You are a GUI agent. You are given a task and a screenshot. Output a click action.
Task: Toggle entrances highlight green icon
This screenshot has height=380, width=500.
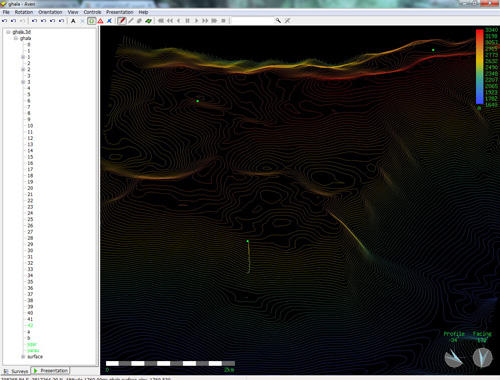click(x=91, y=21)
